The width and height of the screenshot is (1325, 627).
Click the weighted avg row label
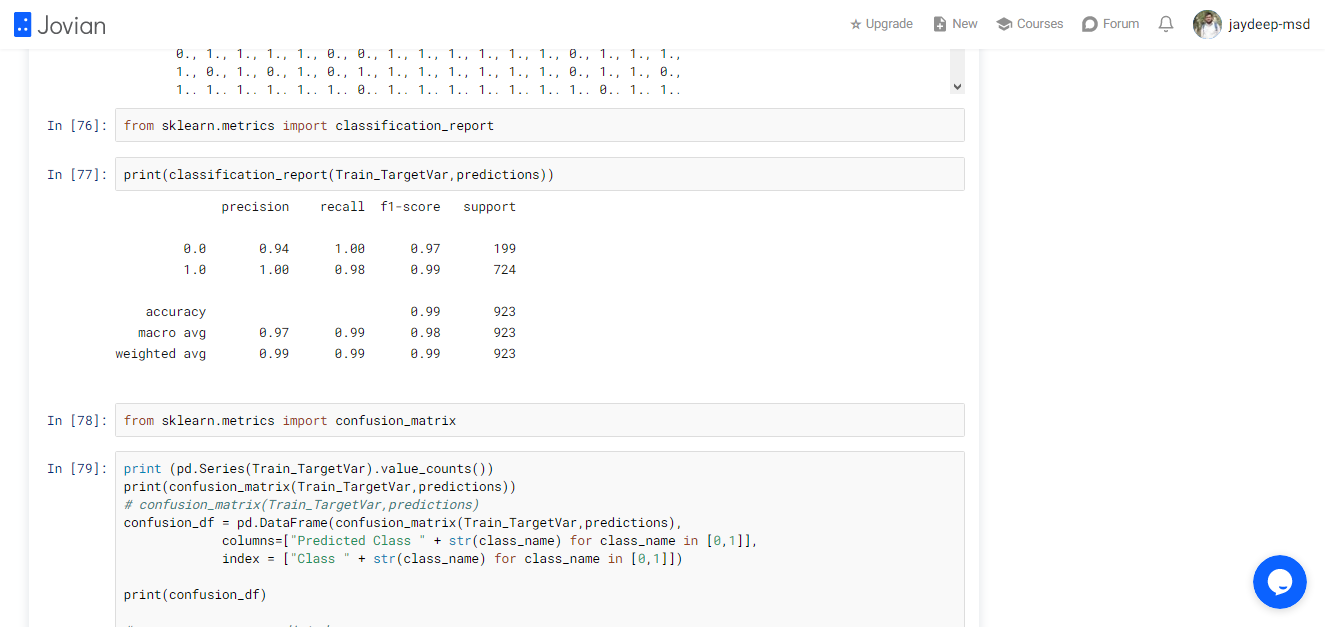(161, 354)
